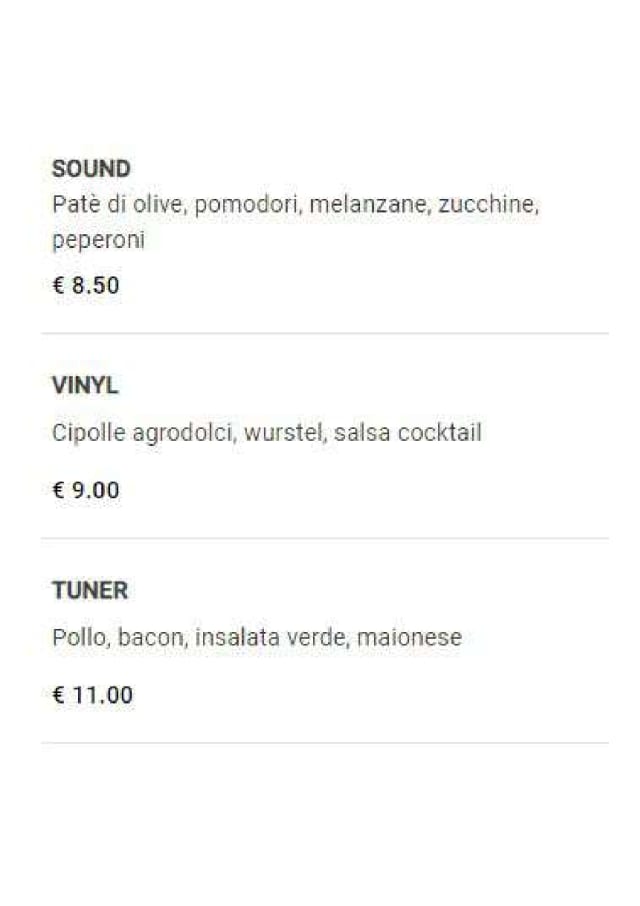
Task: Open the SOUND menu item
Action: pos(91,168)
